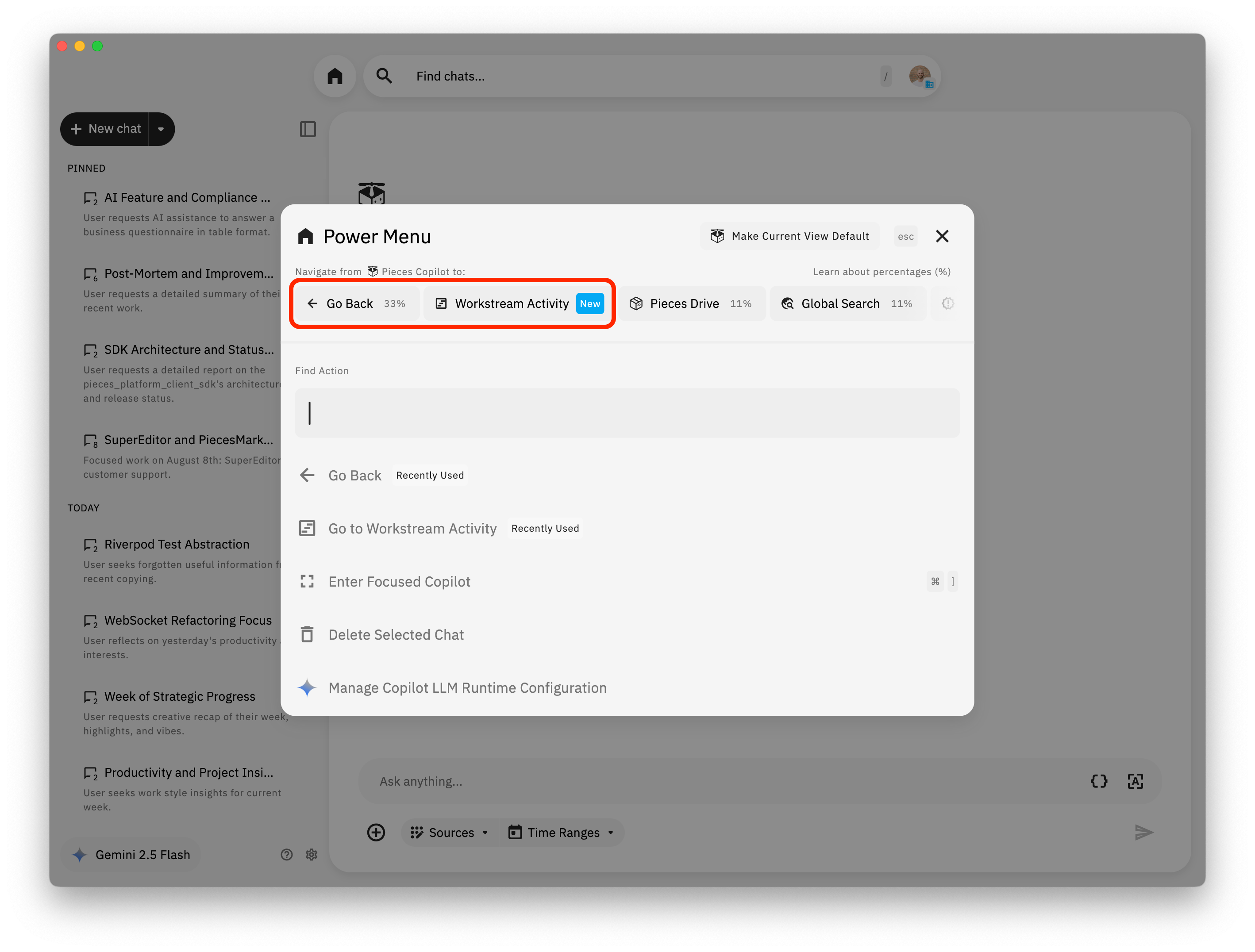Expand the New chat dropdown arrow

(161, 129)
